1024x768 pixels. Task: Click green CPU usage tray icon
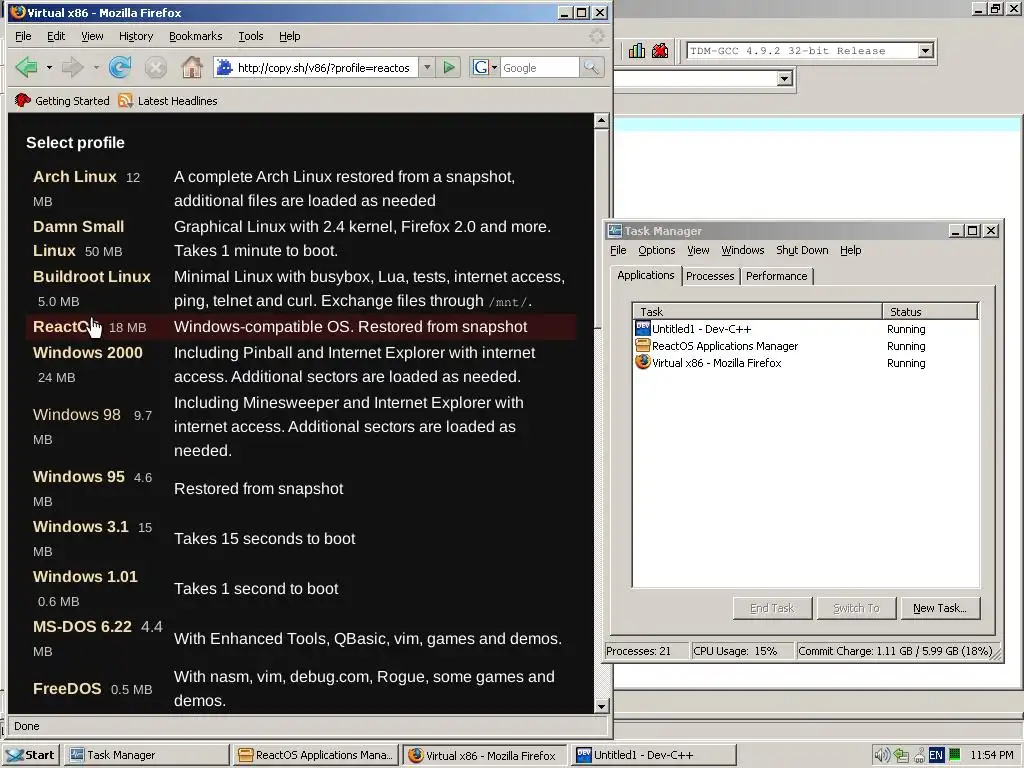tap(954, 755)
